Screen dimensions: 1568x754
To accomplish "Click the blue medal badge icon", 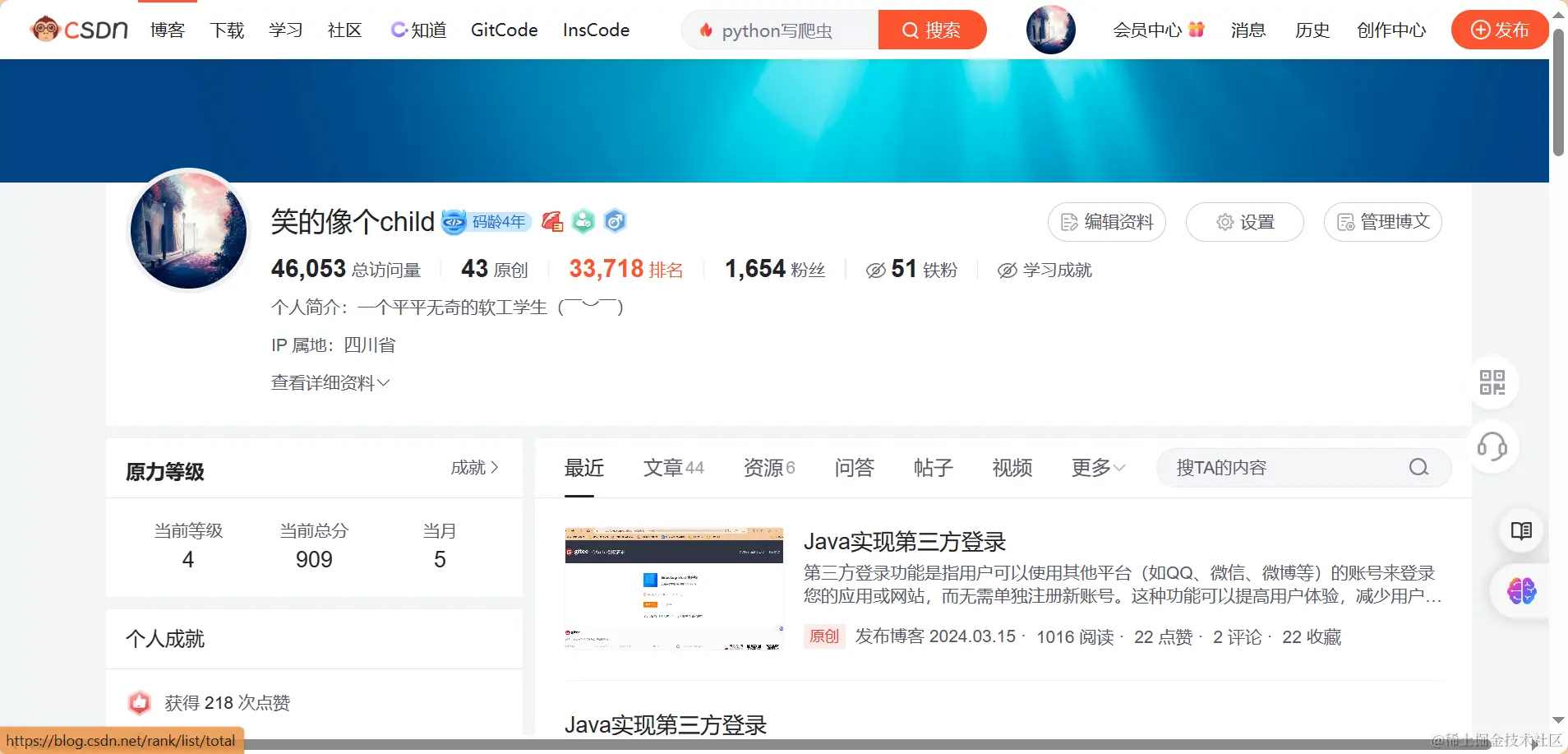I will [x=615, y=221].
